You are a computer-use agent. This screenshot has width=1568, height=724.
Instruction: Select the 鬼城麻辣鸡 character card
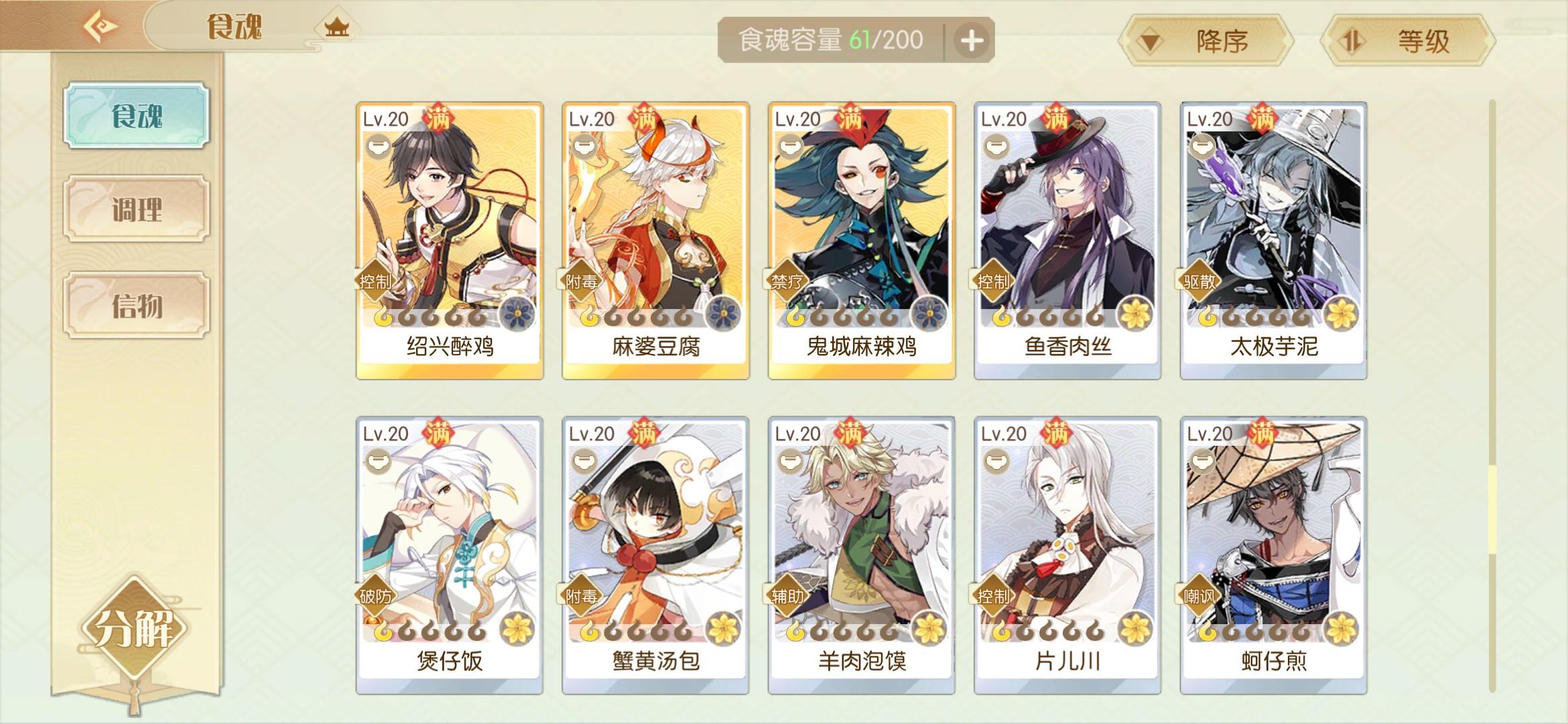point(862,241)
